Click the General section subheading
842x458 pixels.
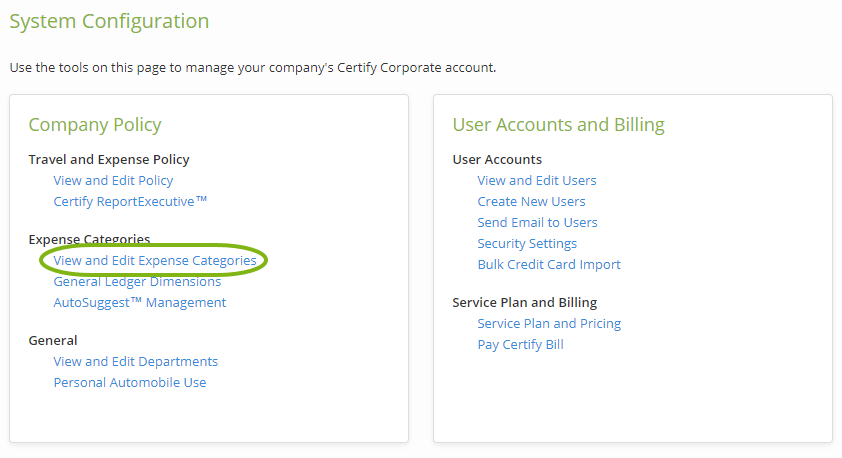[x=53, y=341]
